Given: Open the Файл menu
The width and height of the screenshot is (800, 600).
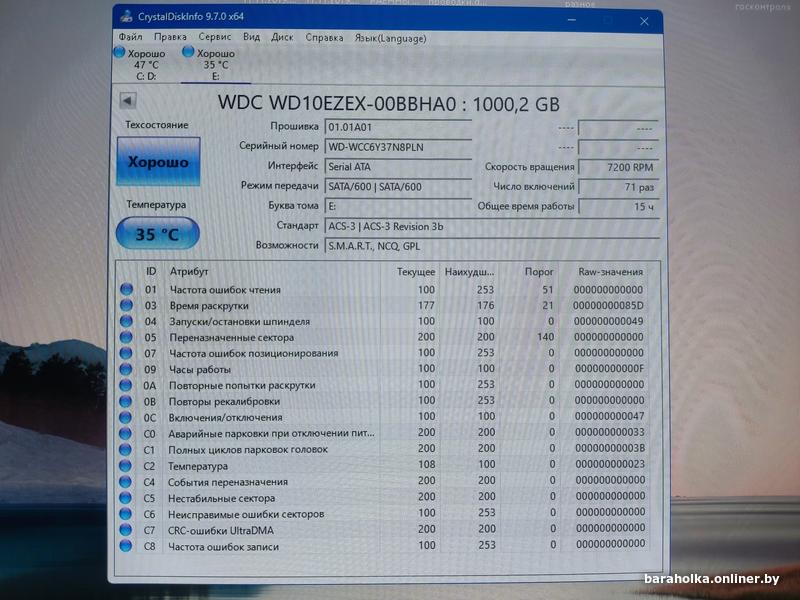Looking at the screenshot, I should 131,37.
